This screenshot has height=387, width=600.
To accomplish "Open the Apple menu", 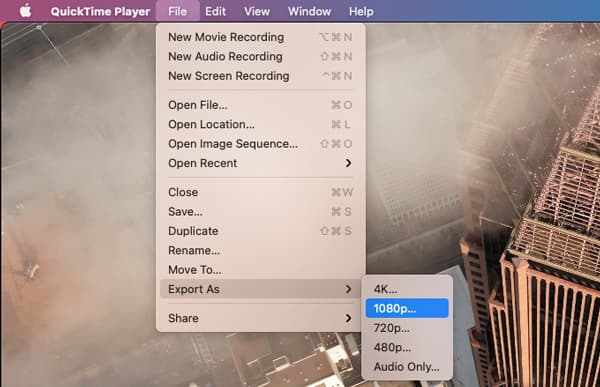I will [x=25, y=11].
